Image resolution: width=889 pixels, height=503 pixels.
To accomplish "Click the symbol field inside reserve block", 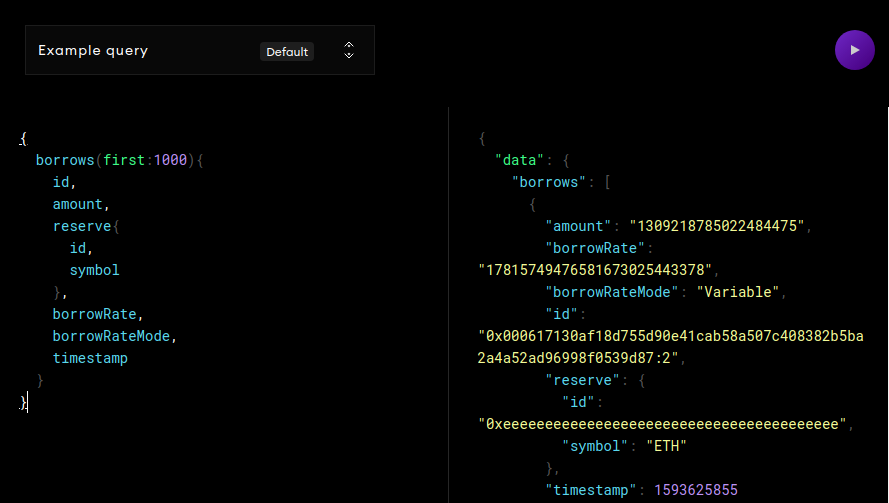I will [x=94, y=270].
